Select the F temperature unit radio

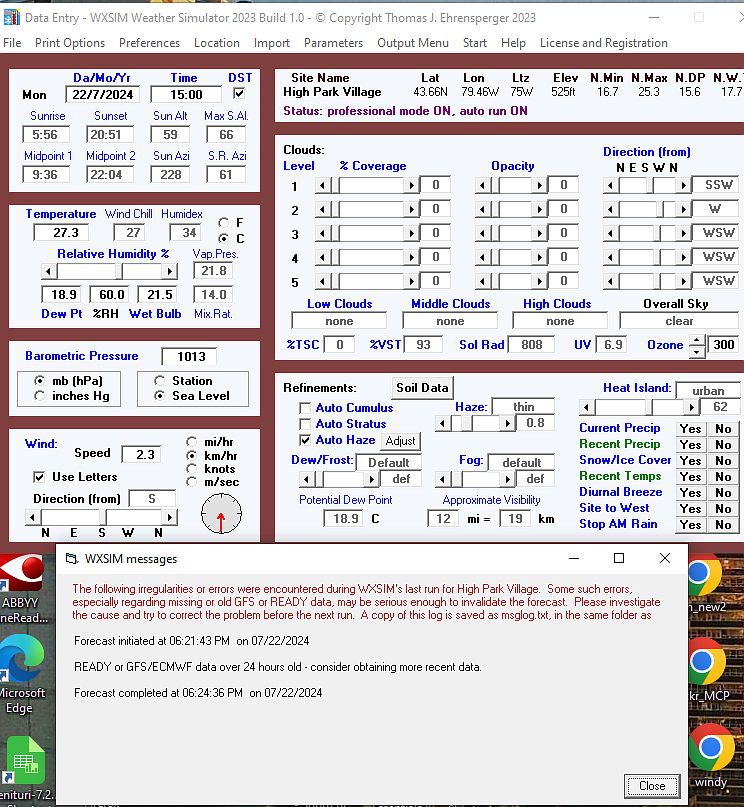point(223,223)
